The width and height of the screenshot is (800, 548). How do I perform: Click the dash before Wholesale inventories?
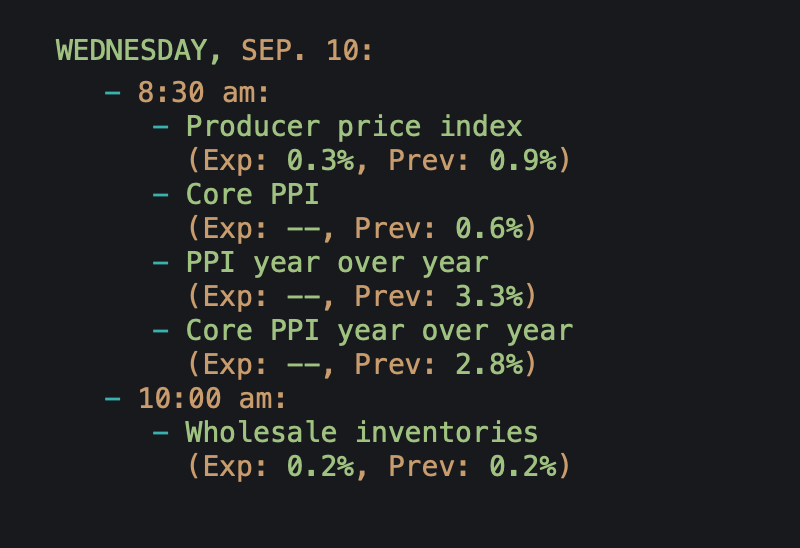[x=160, y=433]
